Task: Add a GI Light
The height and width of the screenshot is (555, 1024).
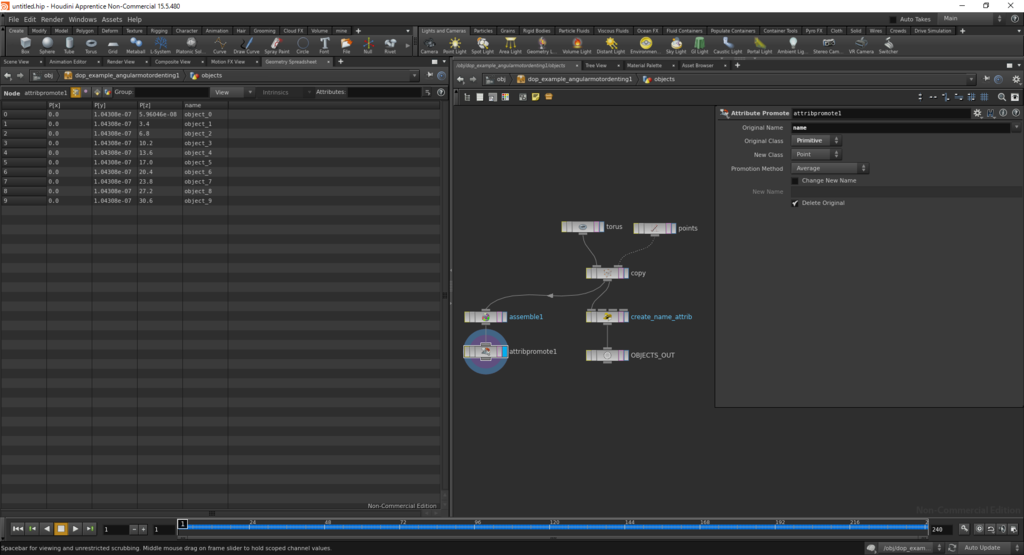Action: coord(699,45)
